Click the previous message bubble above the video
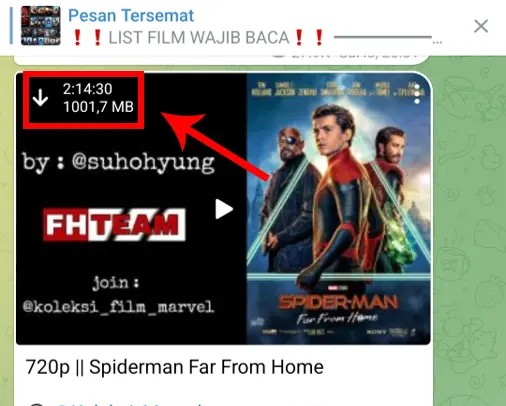The height and width of the screenshot is (406, 506). (221, 59)
